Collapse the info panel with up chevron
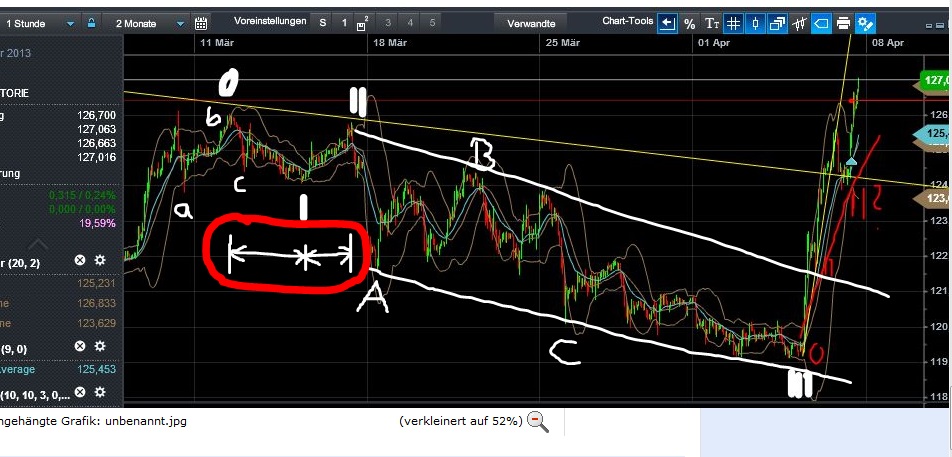Viewport: 952px width, 457px height. pyautogui.click(x=38, y=244)
